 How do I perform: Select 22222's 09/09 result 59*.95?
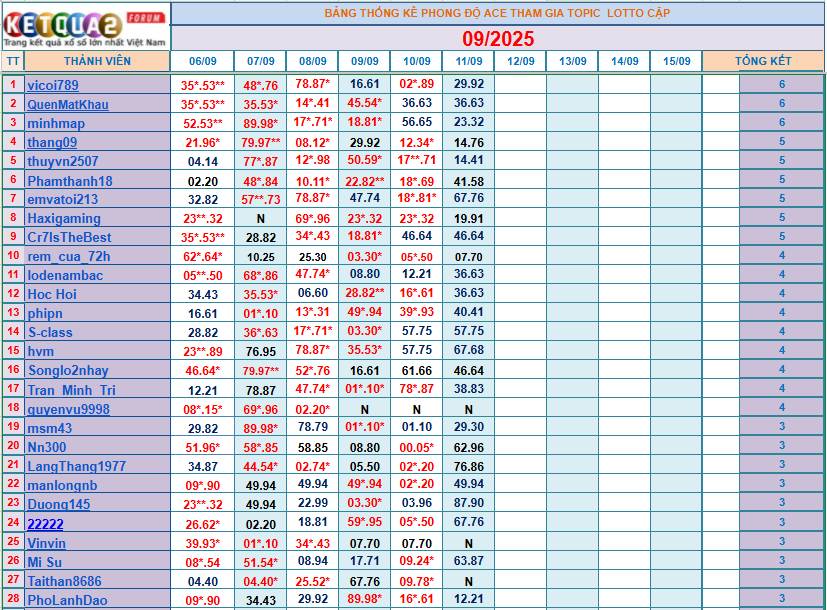[364, 522]
